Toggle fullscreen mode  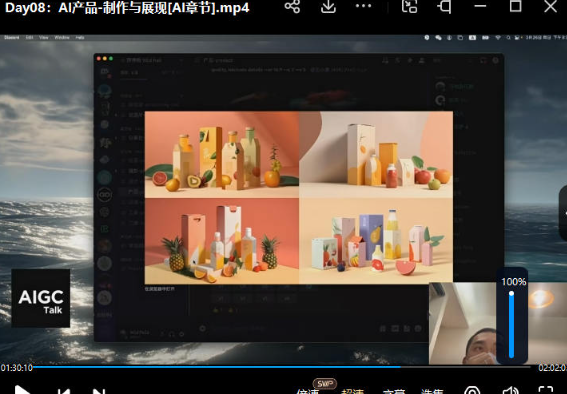click(546, 390)
